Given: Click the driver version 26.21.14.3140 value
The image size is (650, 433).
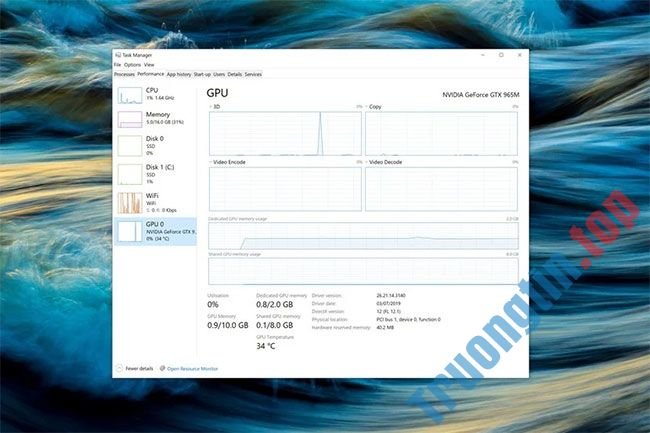Looking at the screenshot, I should (x=391, y=296).
